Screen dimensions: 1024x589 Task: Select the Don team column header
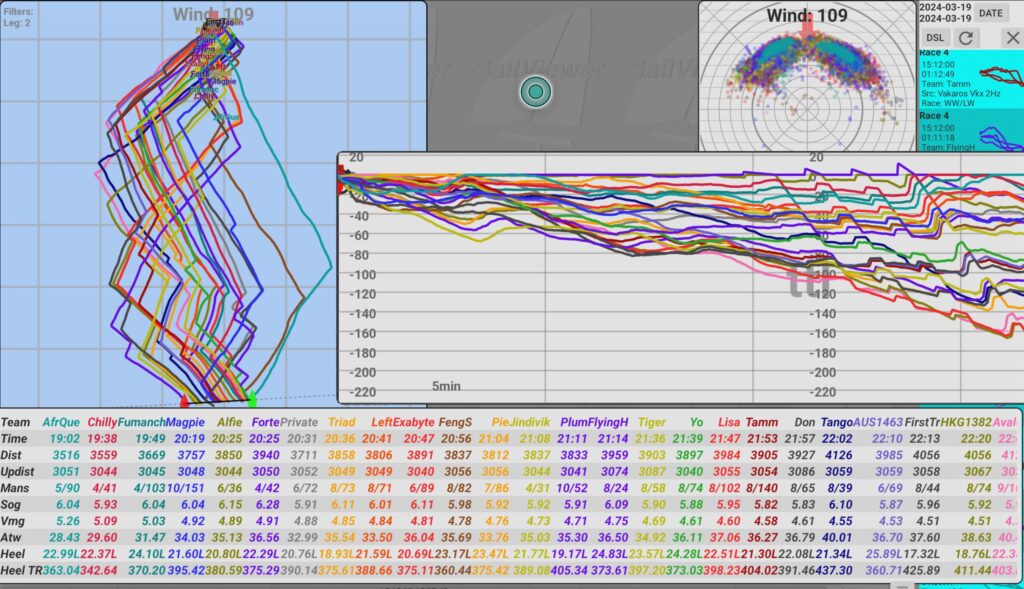tap(805, 422)
